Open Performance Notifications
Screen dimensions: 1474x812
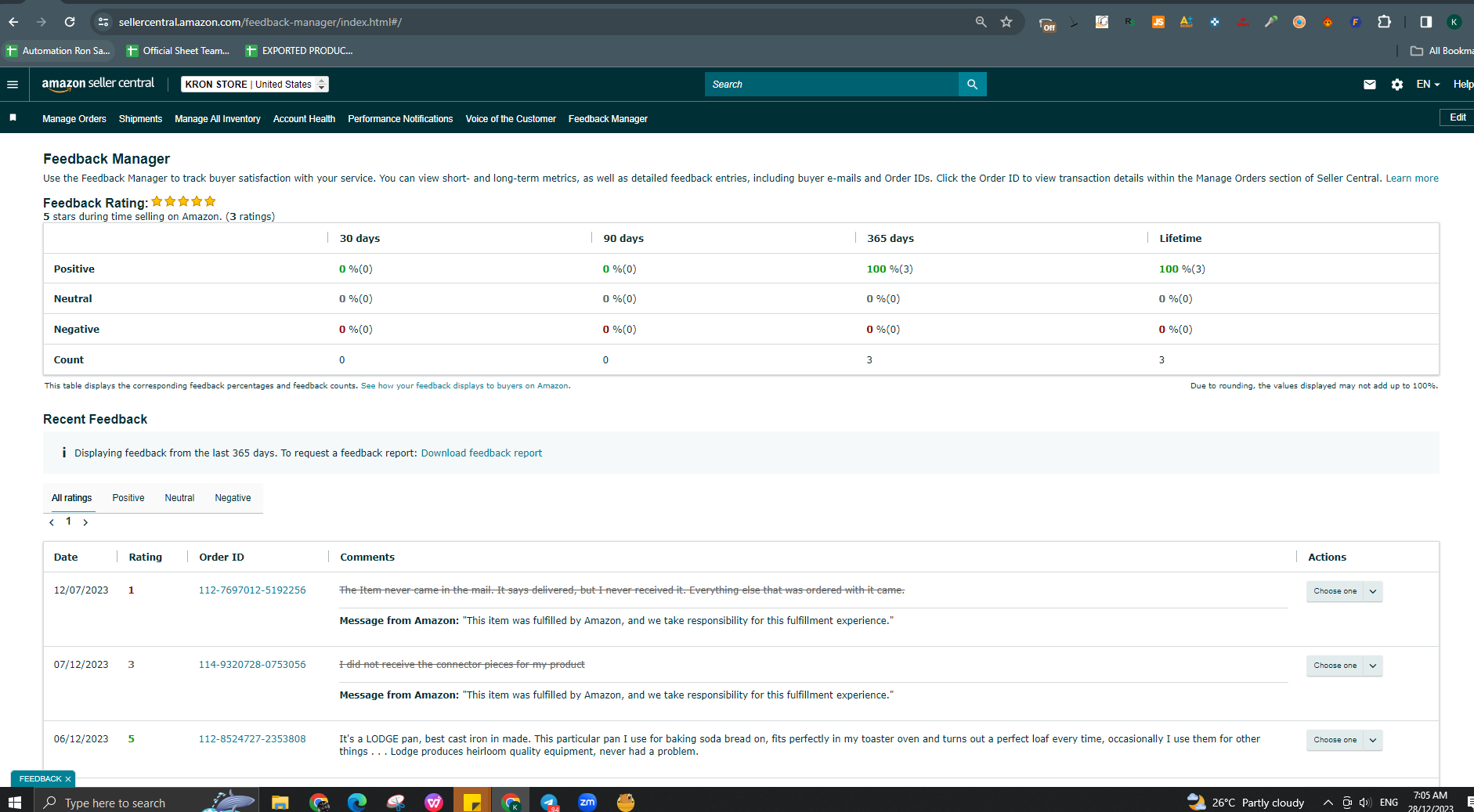(400, 119)
